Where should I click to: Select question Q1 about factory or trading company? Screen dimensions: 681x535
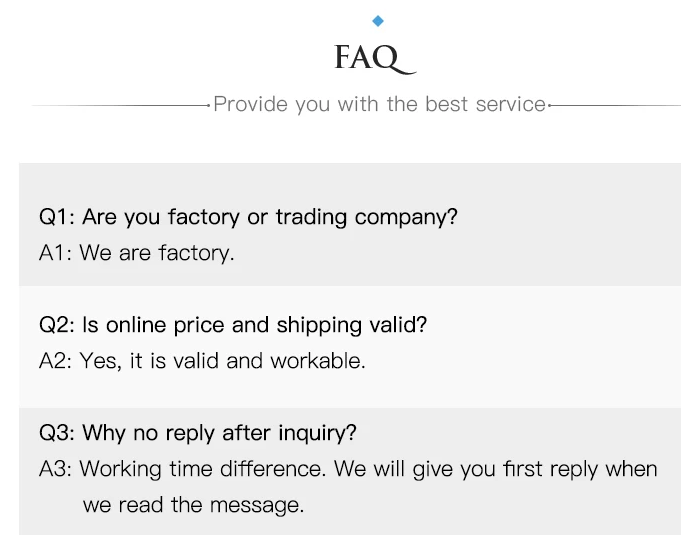[x=248, y=217]
